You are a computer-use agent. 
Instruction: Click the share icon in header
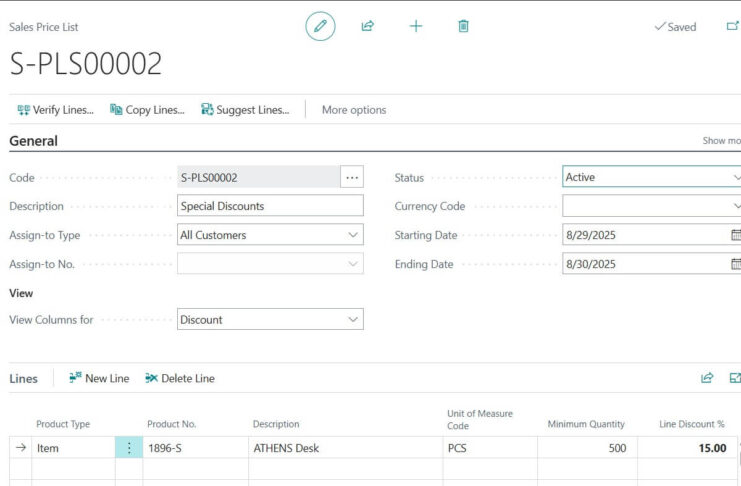coord(368,26)
